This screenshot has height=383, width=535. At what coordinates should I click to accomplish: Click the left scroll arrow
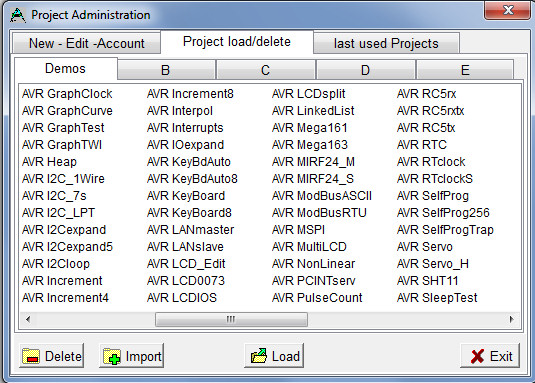(x=28, y=319)
